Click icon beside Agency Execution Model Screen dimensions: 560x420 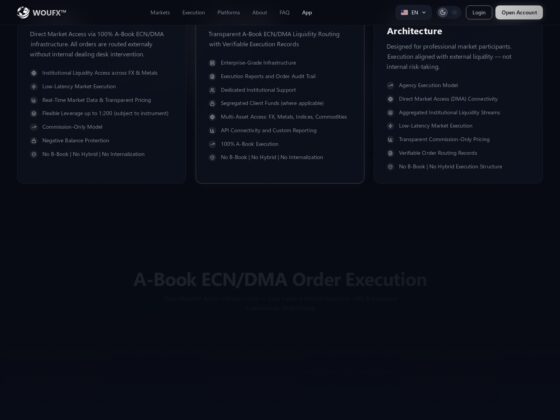click(390, 85)
